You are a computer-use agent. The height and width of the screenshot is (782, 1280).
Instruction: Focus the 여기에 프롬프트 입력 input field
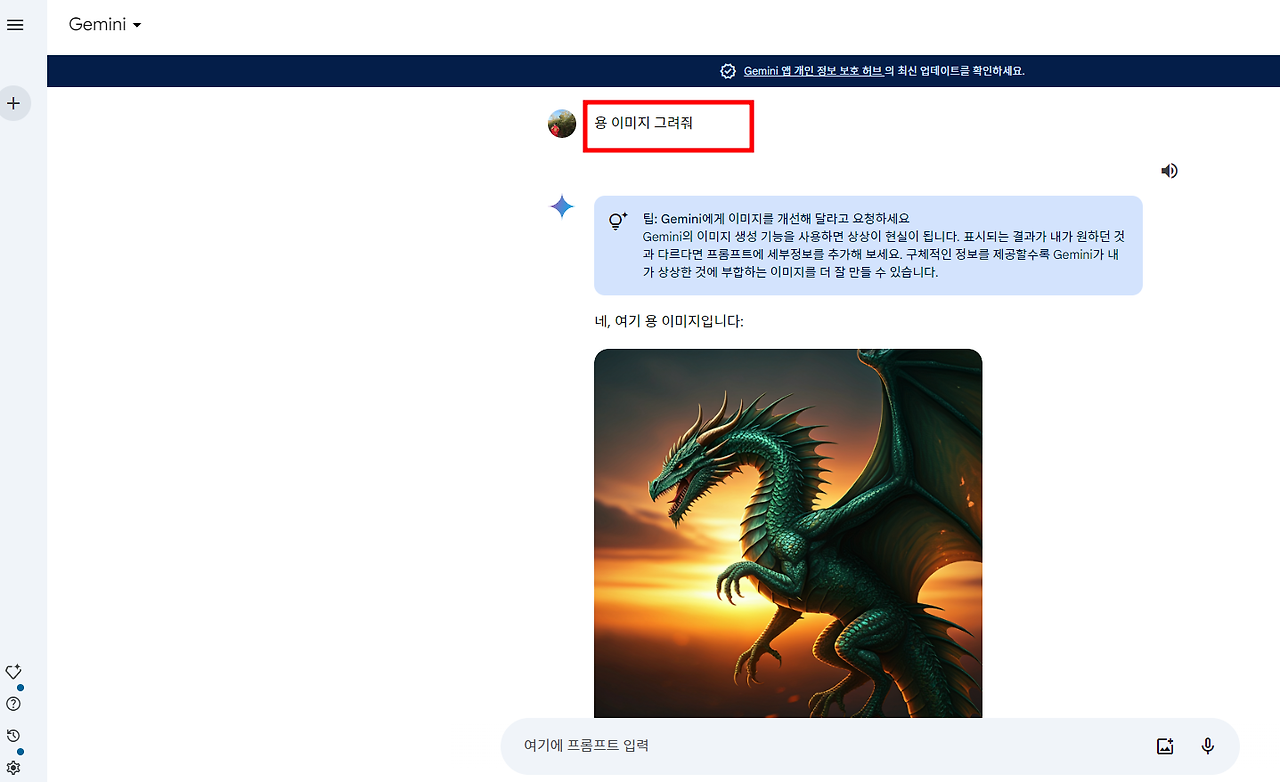point(820,746)
